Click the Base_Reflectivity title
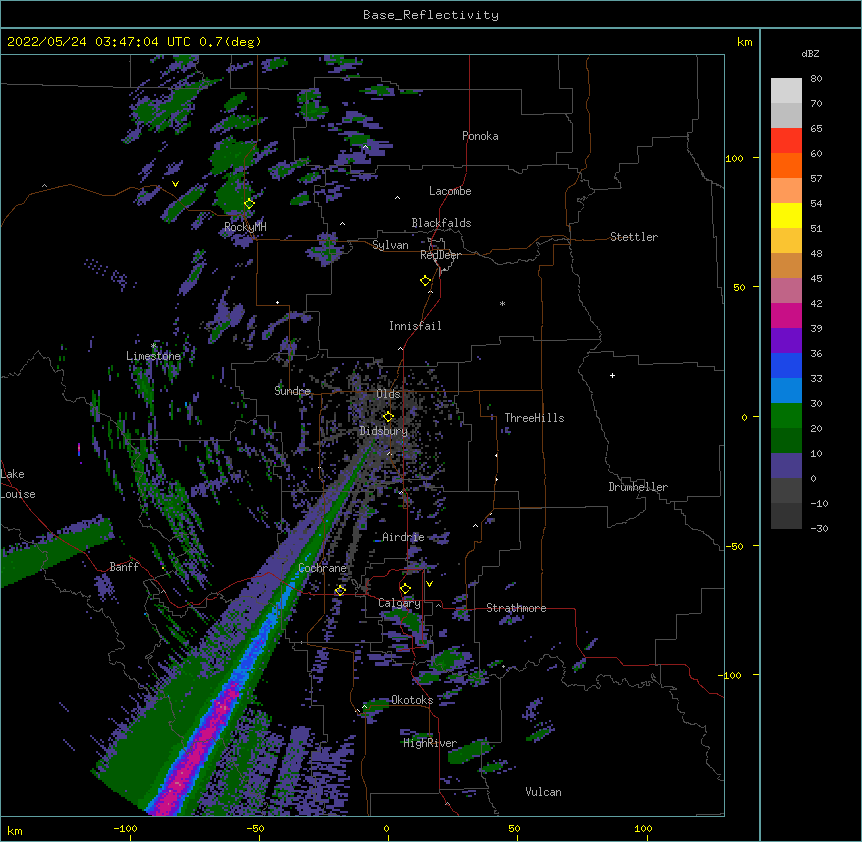 click(431, 15)
